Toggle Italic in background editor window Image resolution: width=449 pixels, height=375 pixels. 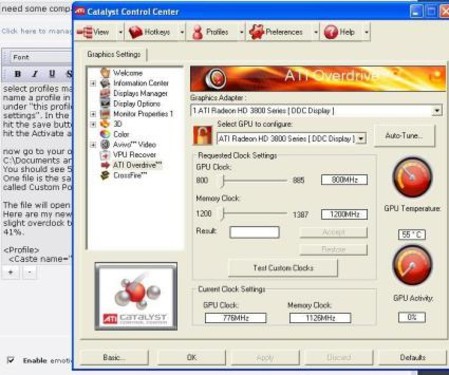[x=35, y=74]
